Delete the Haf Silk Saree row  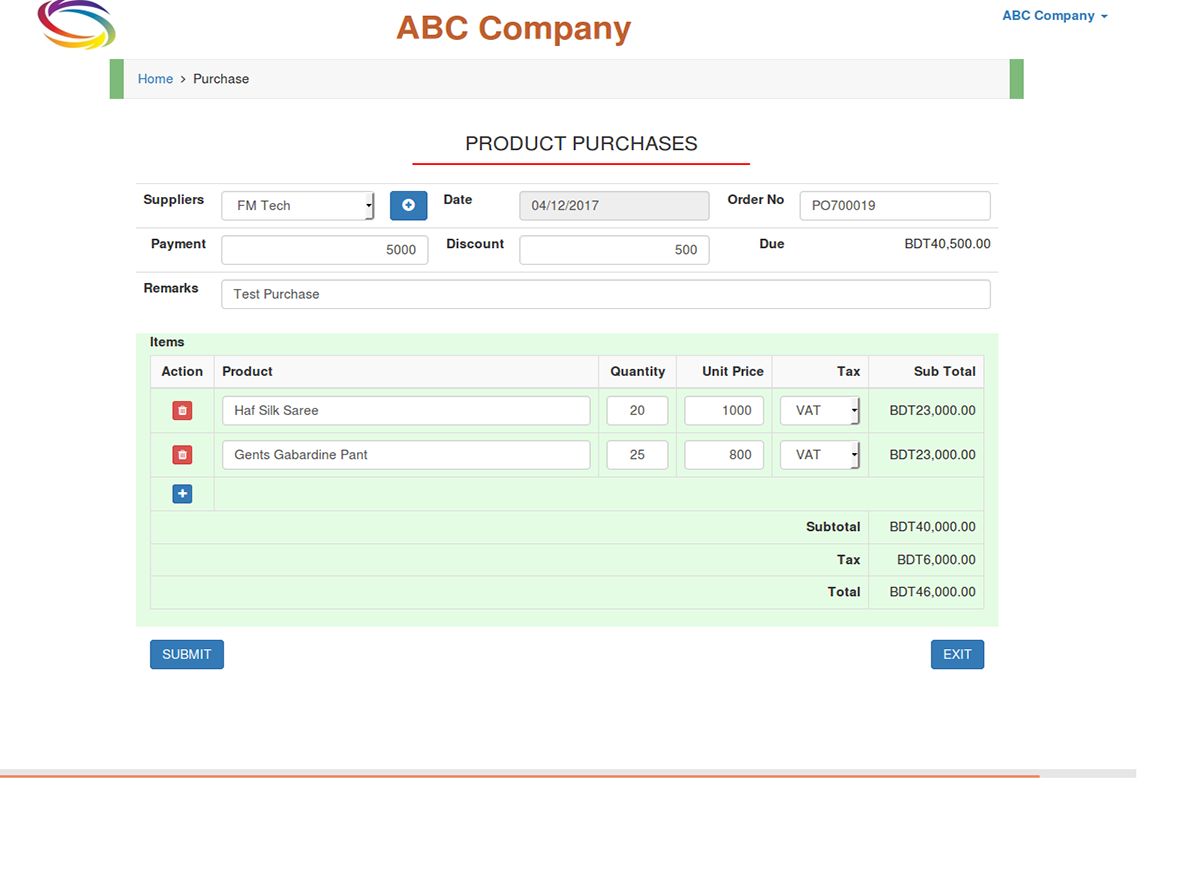[x=182, y=411]
